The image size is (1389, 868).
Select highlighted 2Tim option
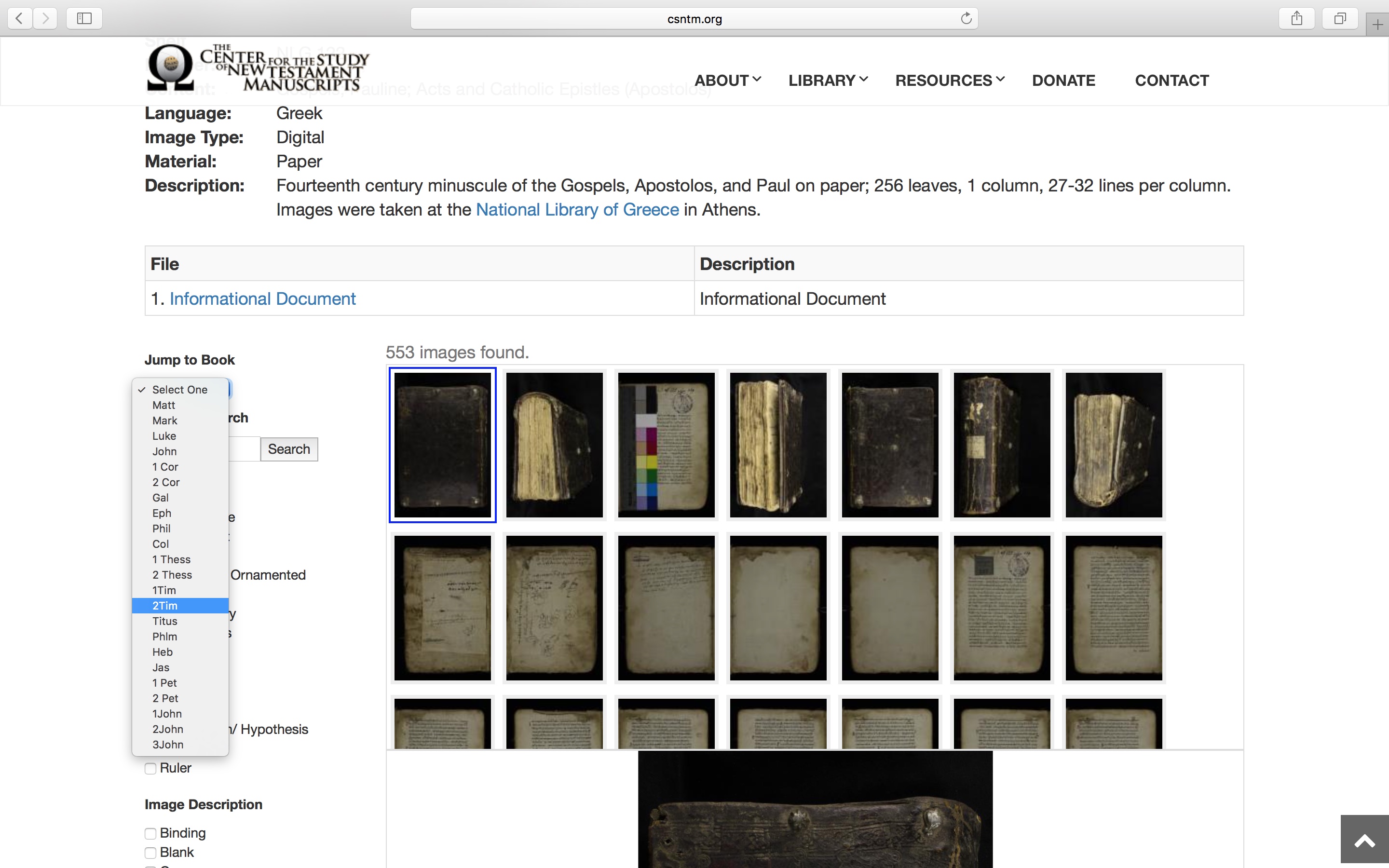180,606
